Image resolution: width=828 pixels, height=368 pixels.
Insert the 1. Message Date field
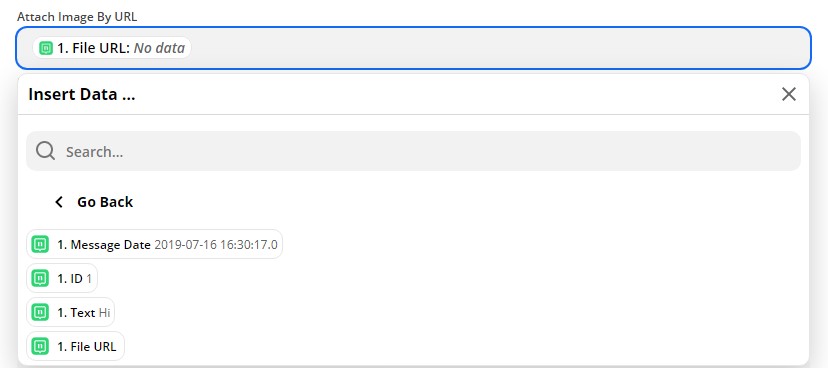pyautogui.click(x=154, y=244)
